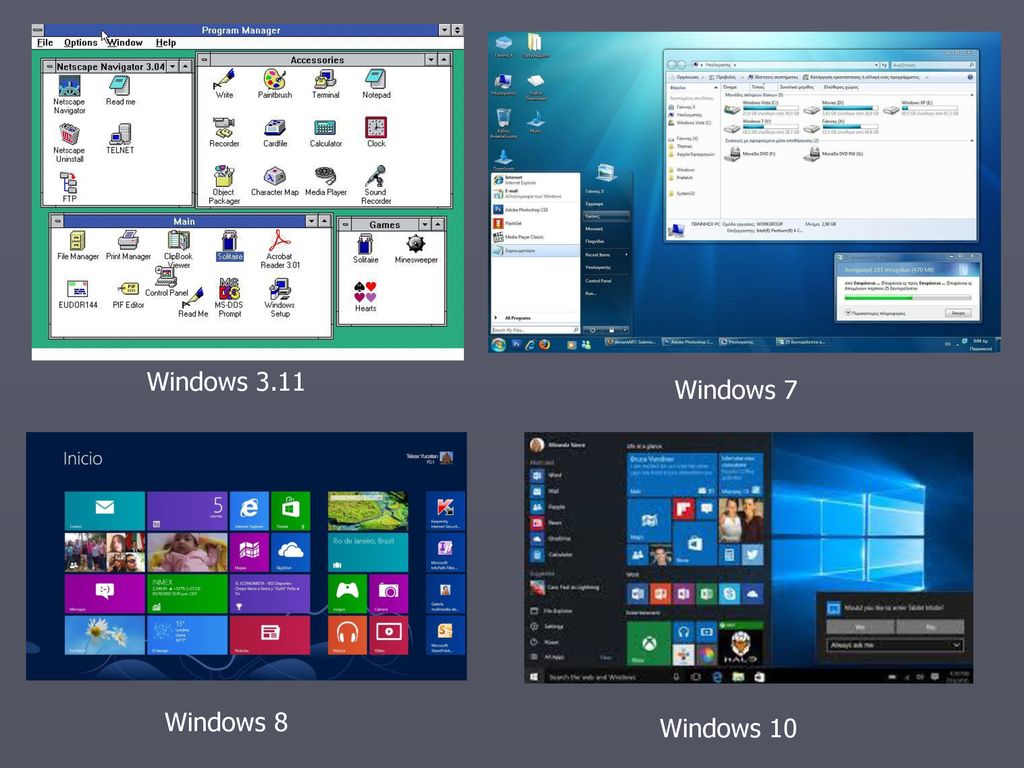Viewport: 1024px width, 768px height.
Task: Click All Programs in Windows 7 Start menu
Action: pos(517,318)
